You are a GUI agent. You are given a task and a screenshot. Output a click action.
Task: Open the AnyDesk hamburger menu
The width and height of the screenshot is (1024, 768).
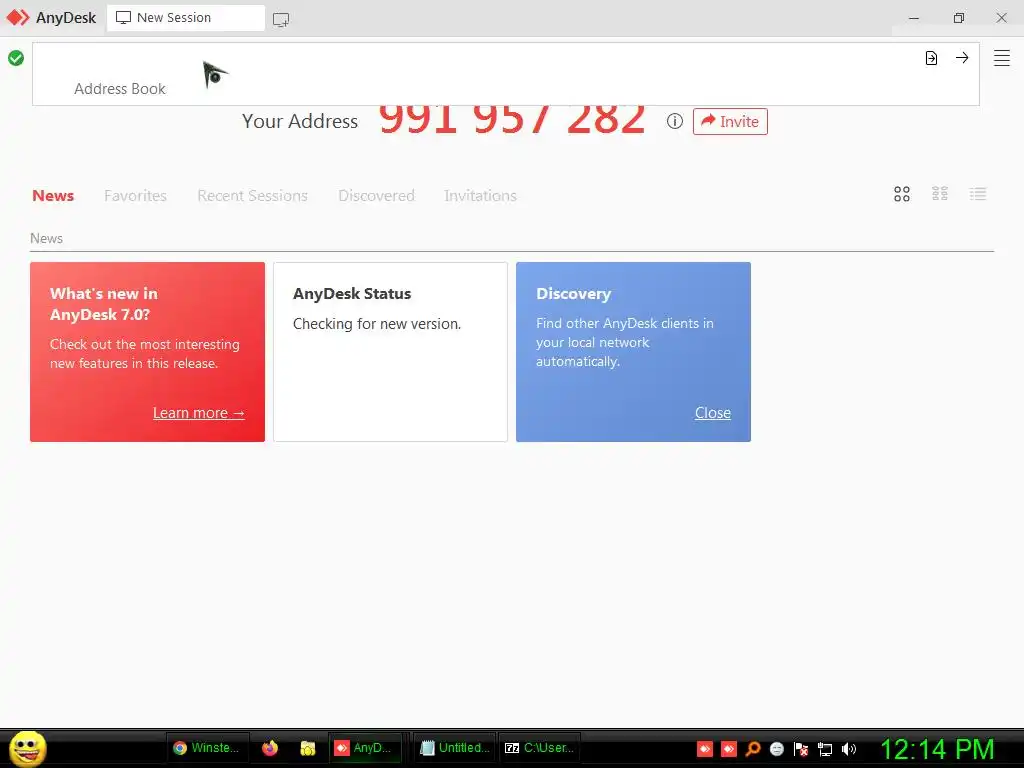click(x=1001, y=58)
